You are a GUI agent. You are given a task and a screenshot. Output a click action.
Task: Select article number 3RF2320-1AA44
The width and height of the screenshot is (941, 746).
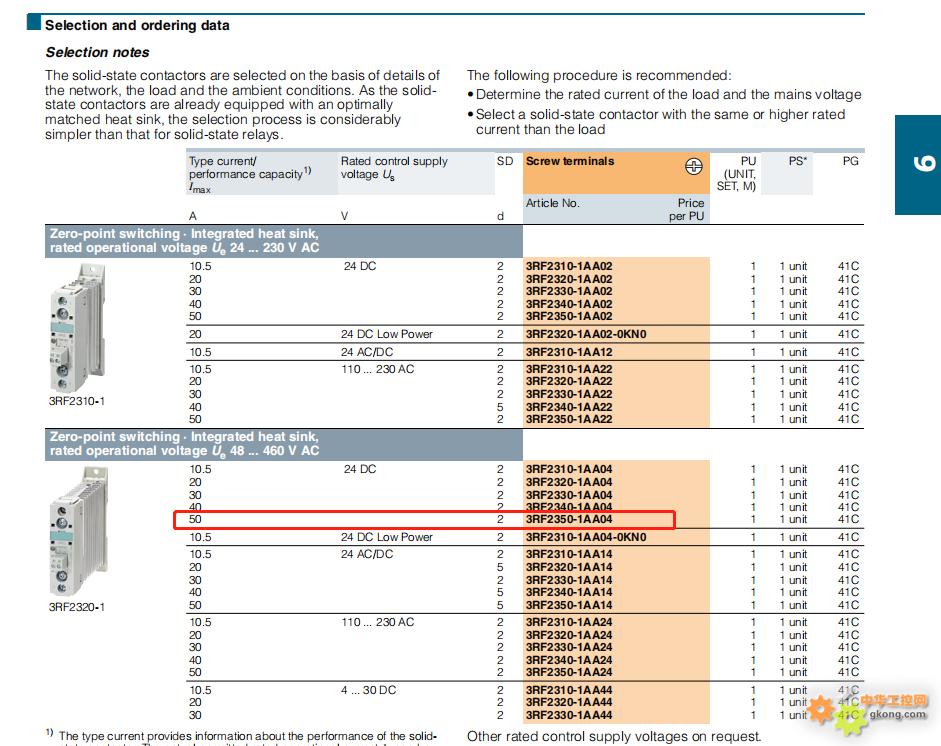pos(569,702)
